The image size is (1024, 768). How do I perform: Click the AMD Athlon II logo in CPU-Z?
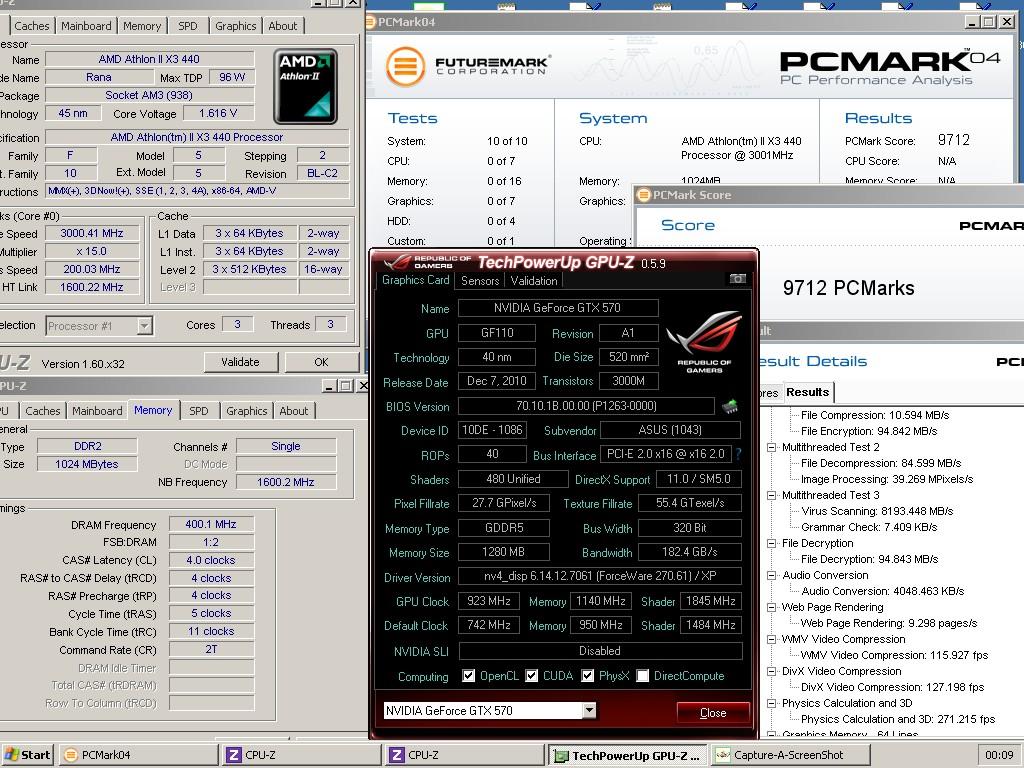coord(306,86)
